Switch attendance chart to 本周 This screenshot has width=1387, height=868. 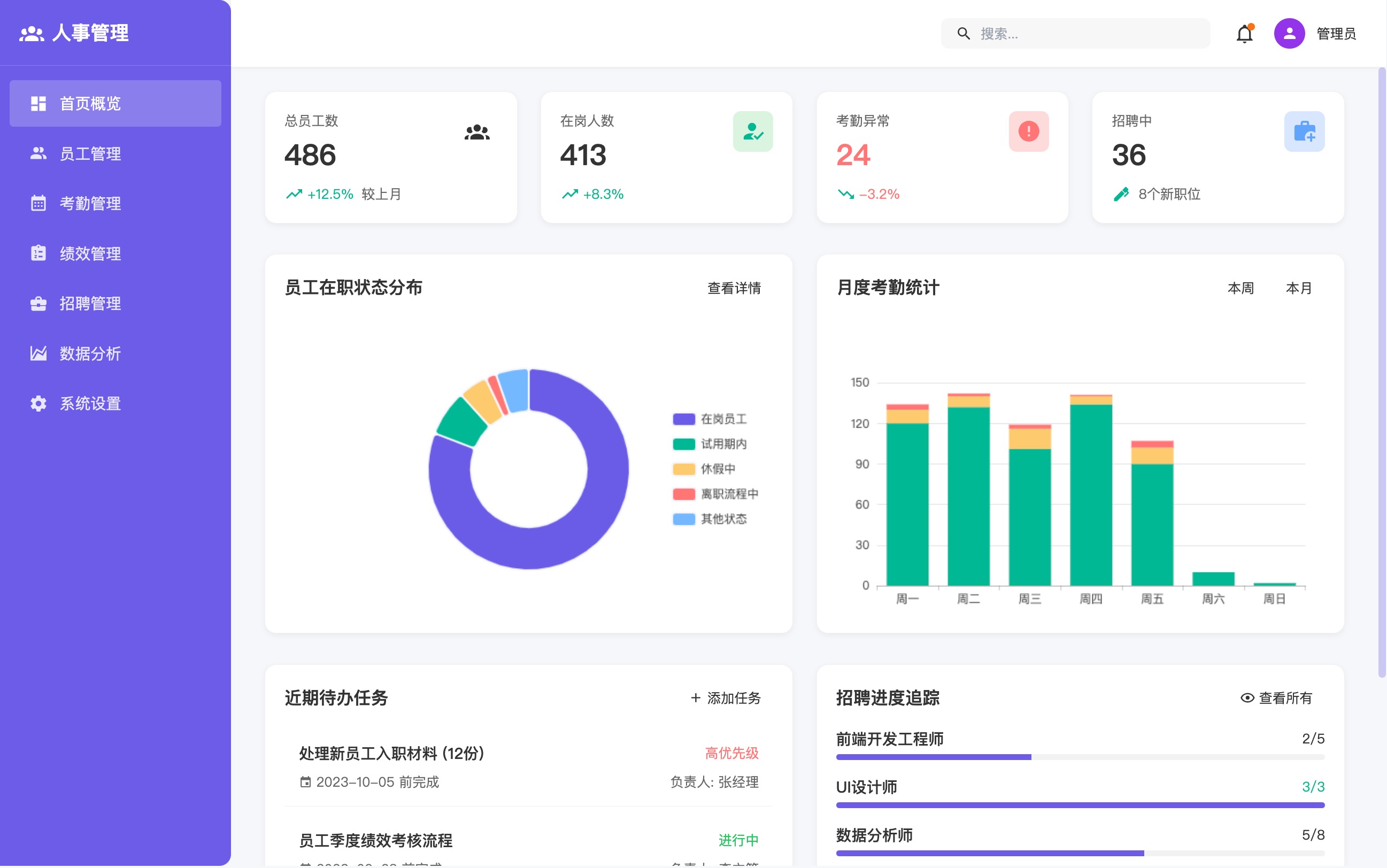(x=1240, y=288)
